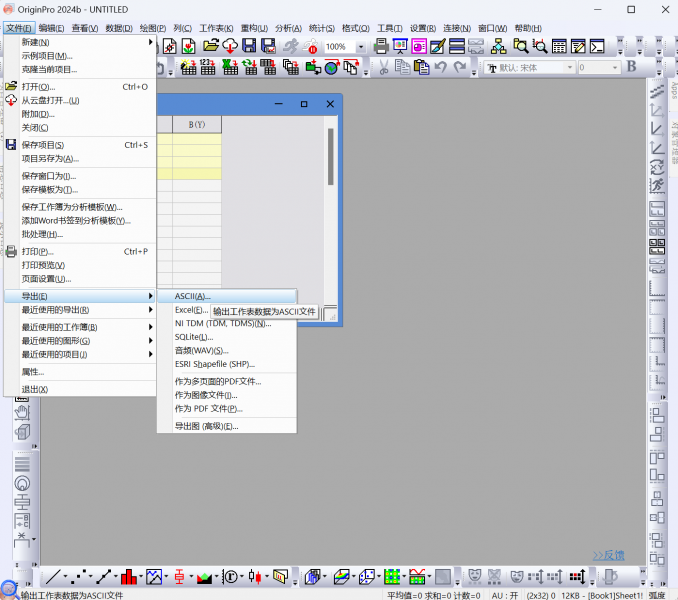678x600 pixels.
Task: Open dropdown arrow beside Line plot icon
Action: pos(65,576)
